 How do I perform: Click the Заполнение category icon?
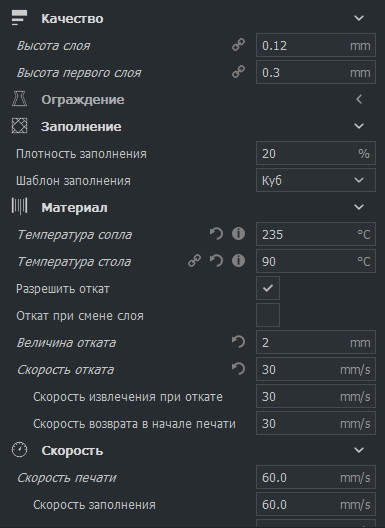tap(19, 126)
